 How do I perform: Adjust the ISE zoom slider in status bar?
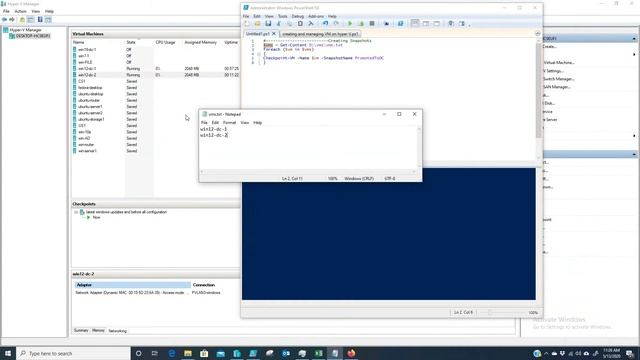tap(490, 313)
